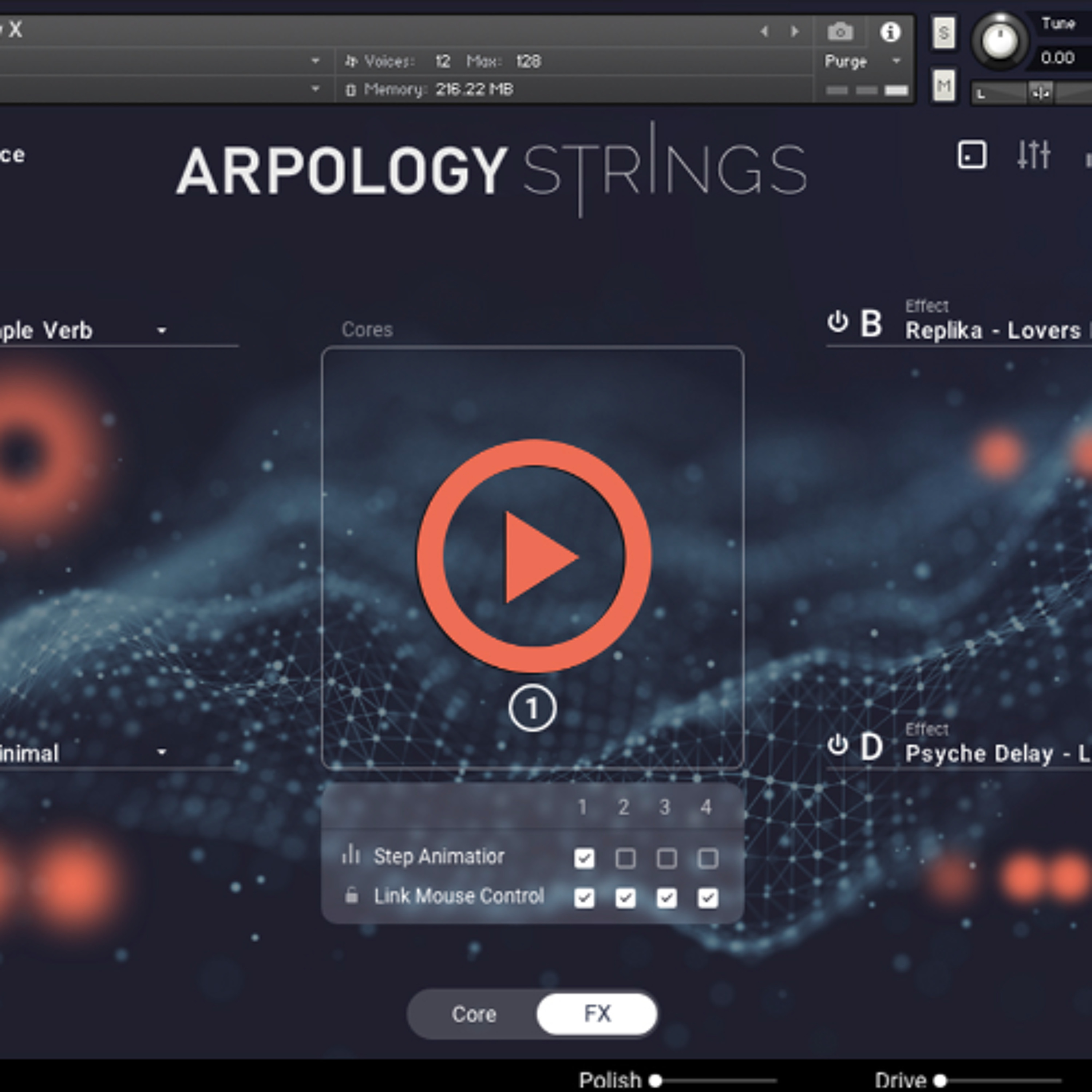The height and width of the screenshot is (1092, 1092).
Task: Click the Max voices value 128
Action: coord(529,61)
